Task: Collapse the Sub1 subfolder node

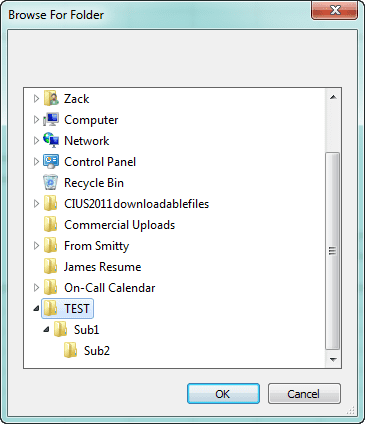Action: (46, 330)
